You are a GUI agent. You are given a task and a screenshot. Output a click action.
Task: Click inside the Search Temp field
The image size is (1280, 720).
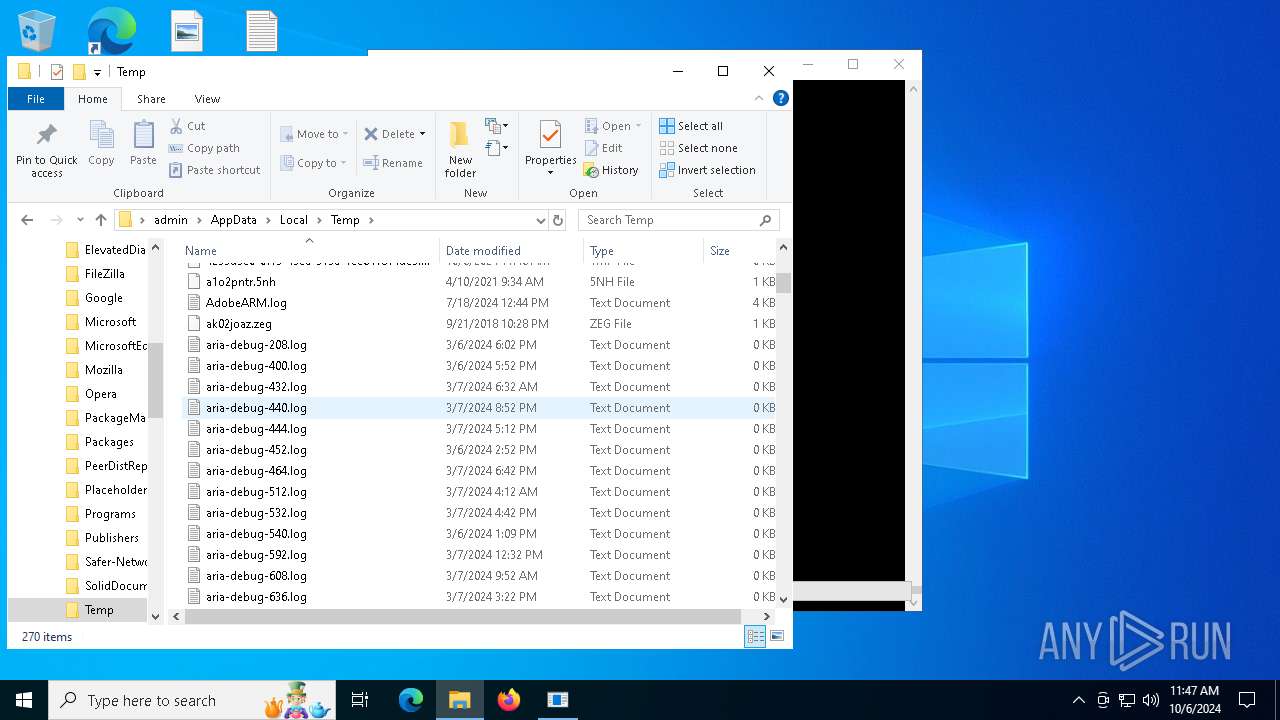[668, 220]
